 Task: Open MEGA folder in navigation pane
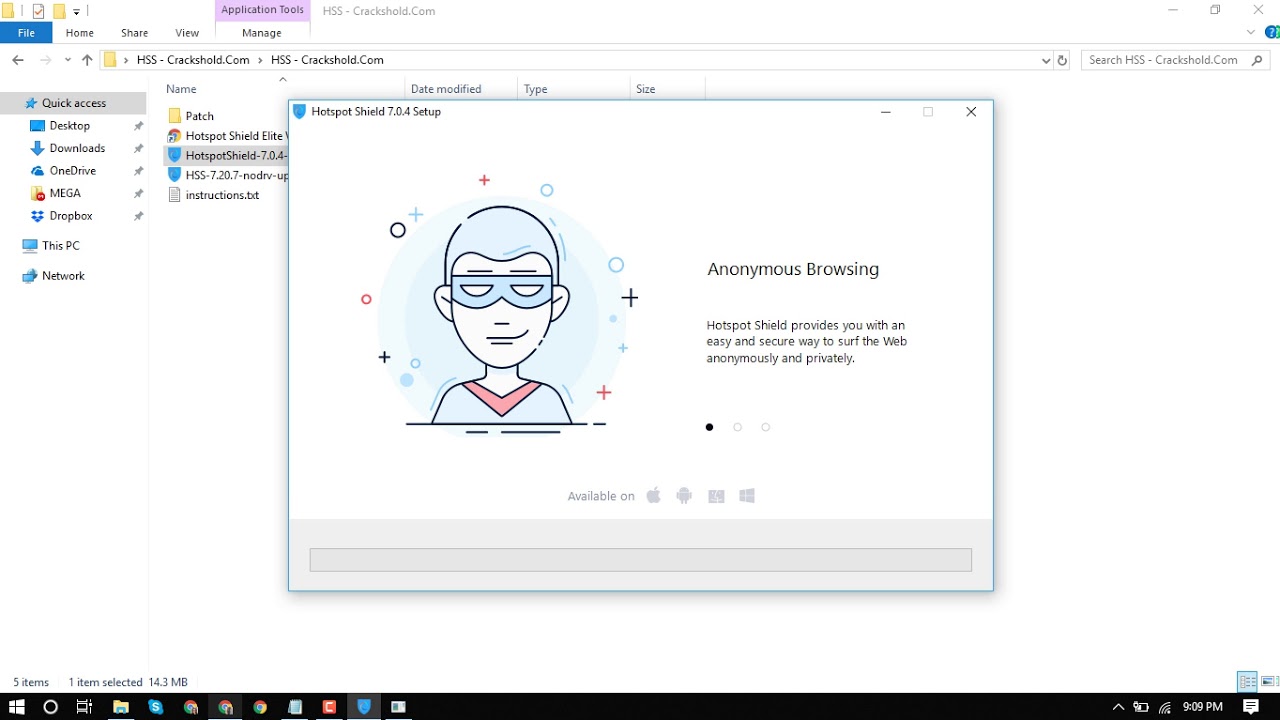[x=65, y=193]
